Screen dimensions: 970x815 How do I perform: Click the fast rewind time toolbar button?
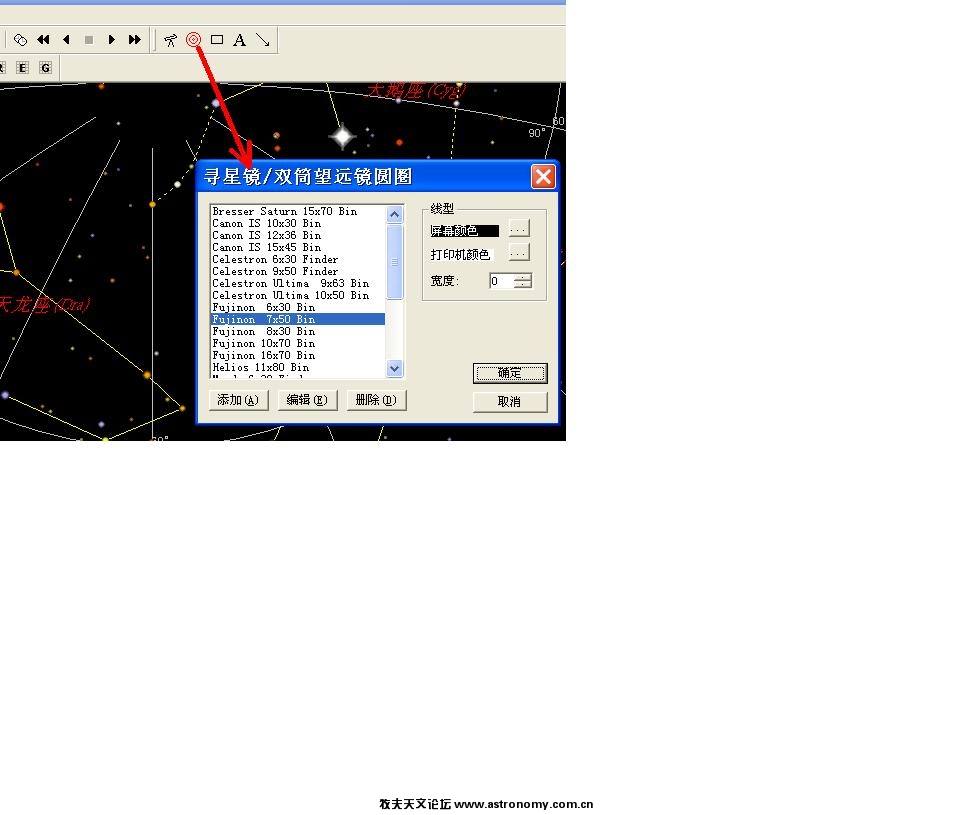coord(43,40)
